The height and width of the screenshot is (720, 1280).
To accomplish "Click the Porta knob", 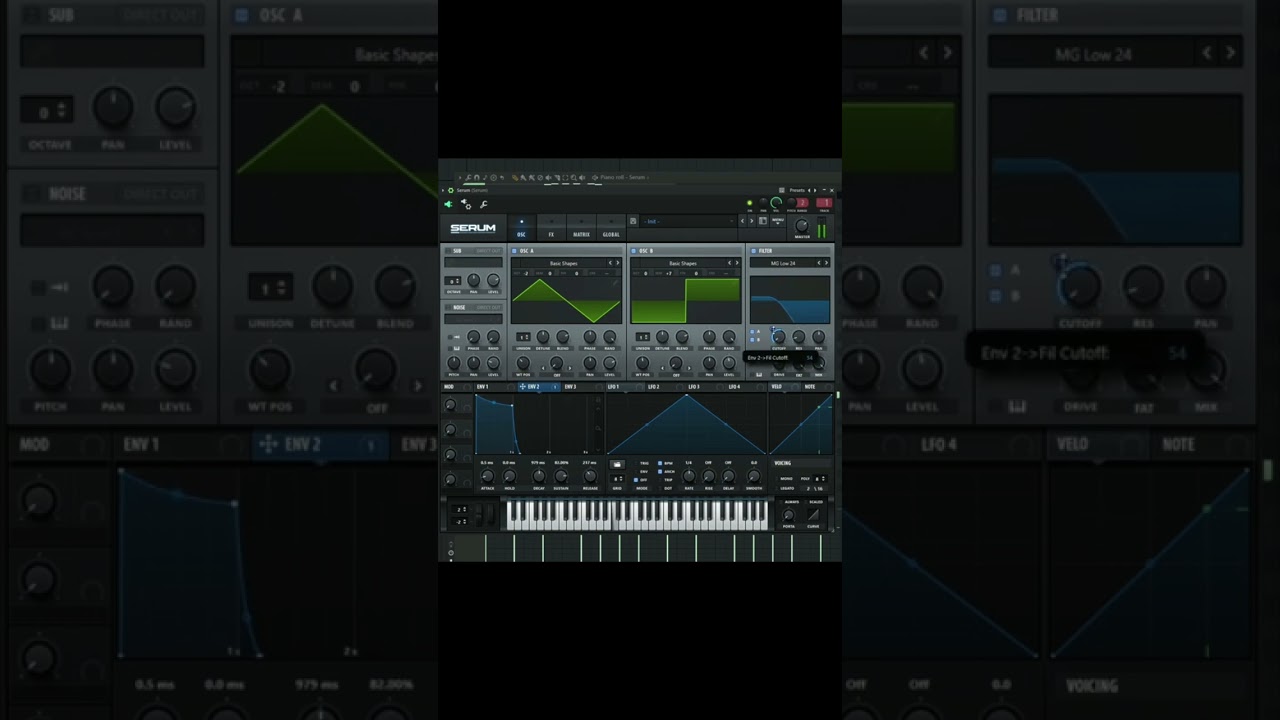I will [788, 515].
